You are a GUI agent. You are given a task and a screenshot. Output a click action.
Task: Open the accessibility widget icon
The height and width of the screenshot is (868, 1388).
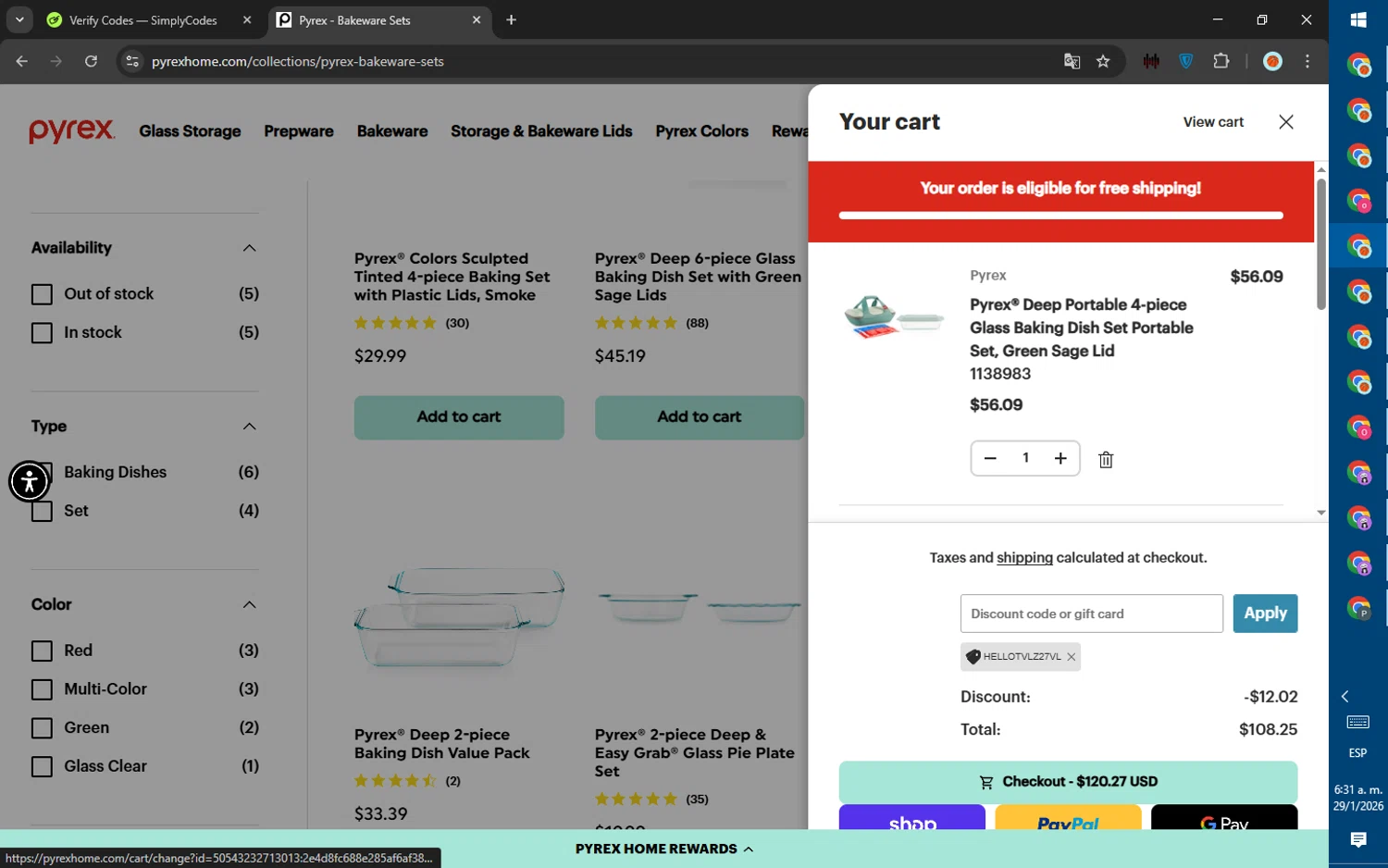coord(29,481)
